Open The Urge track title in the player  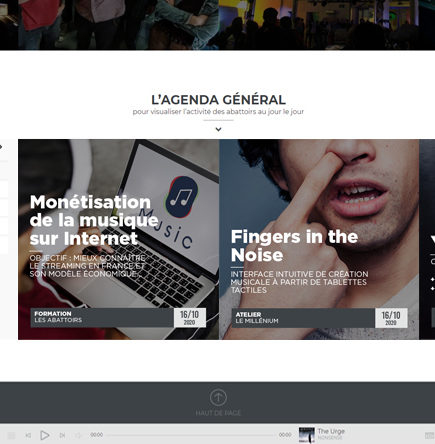click(x=331, y=431)
